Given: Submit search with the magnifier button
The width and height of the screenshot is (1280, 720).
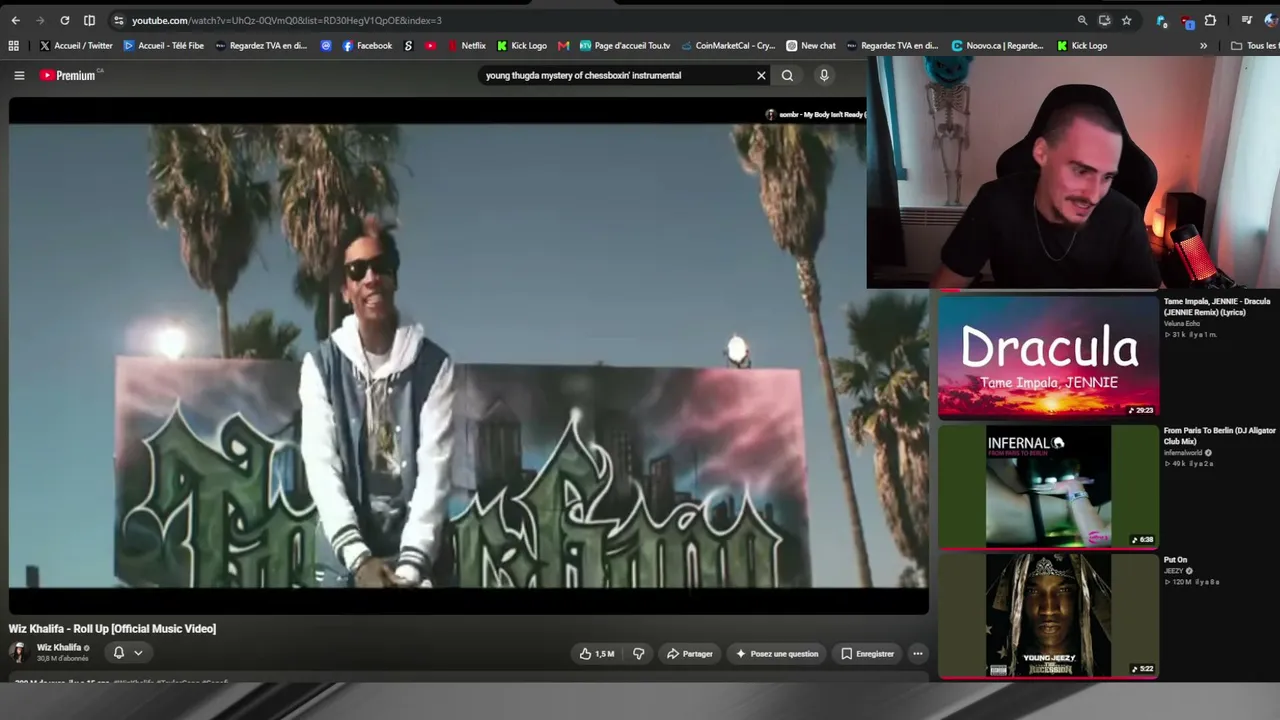Looking at the screenshot, I should pyautogui.click(x=788, y=75).
